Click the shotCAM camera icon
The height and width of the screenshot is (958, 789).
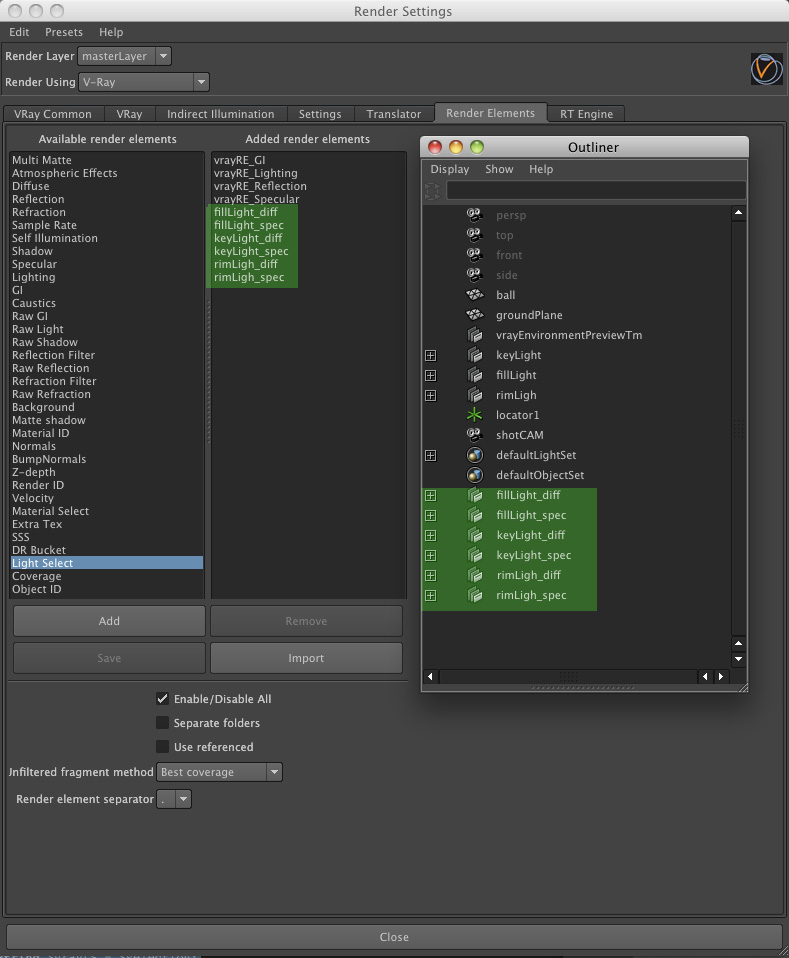(x=475, y=435)
